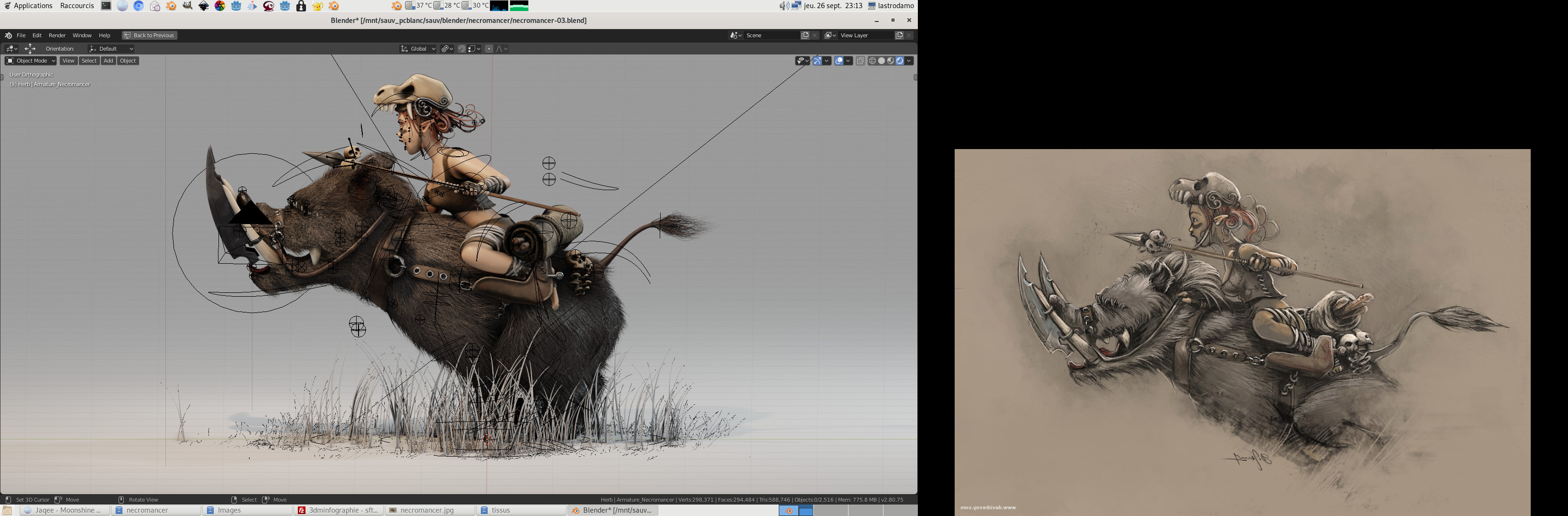This screenshot has height=516, width=1568.
Task: Click the 37 °C temperature sensor
Action: pos(419,5)
